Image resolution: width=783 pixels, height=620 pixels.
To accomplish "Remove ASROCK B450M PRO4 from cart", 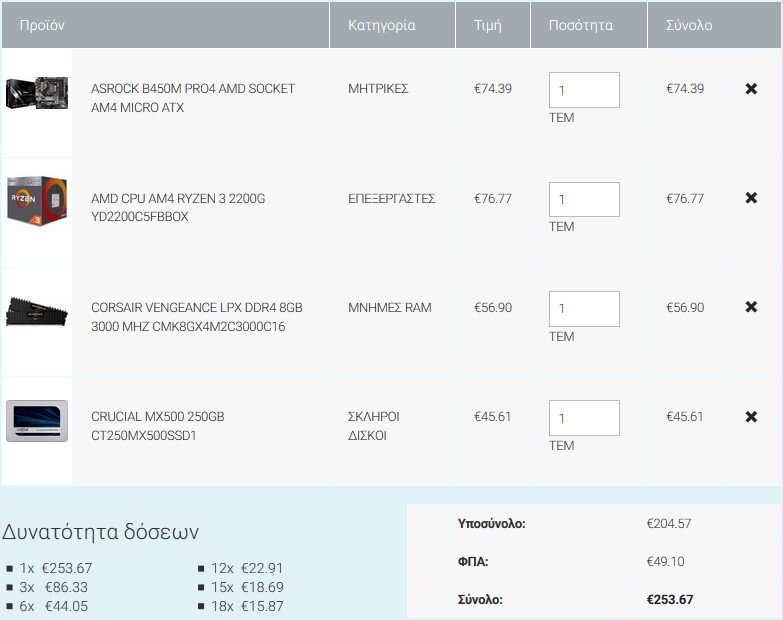I will (x=751, y=89).
